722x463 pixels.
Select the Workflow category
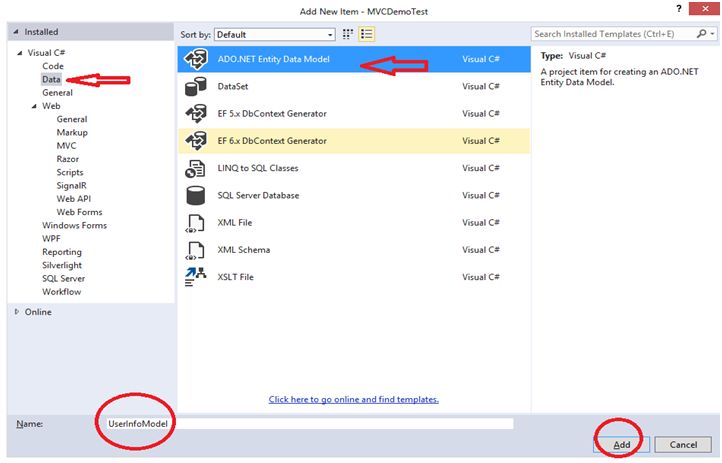pyautogui.click(x=62, y=292)
